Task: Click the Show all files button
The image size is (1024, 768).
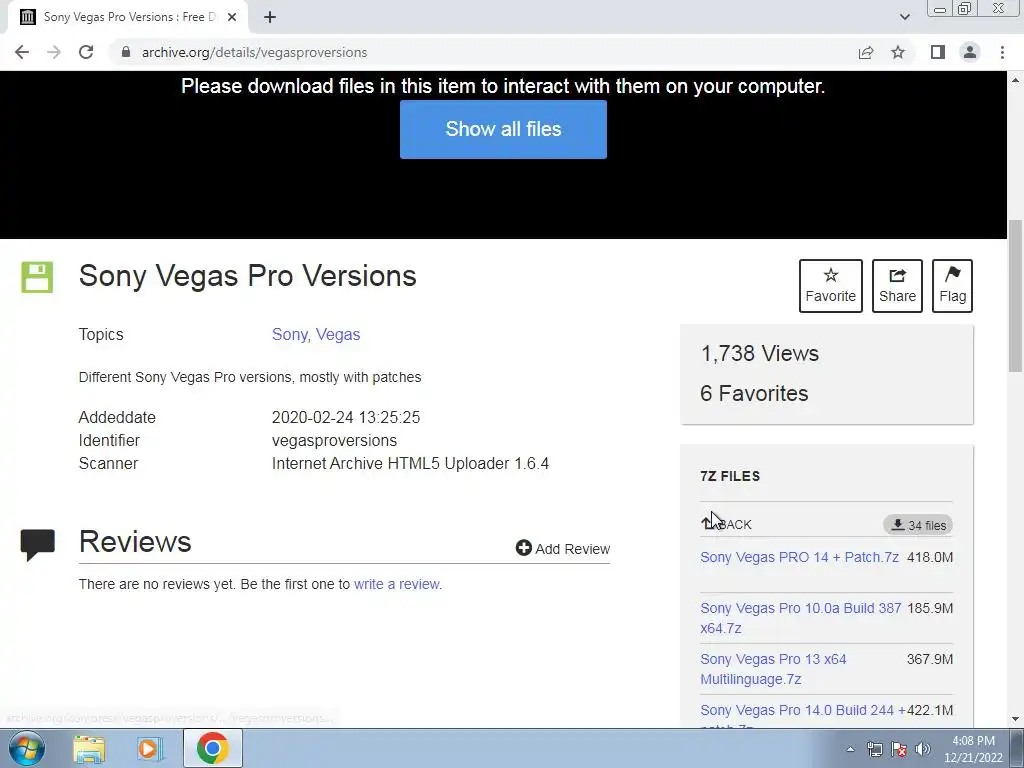Action: click(x=503, y=129)
